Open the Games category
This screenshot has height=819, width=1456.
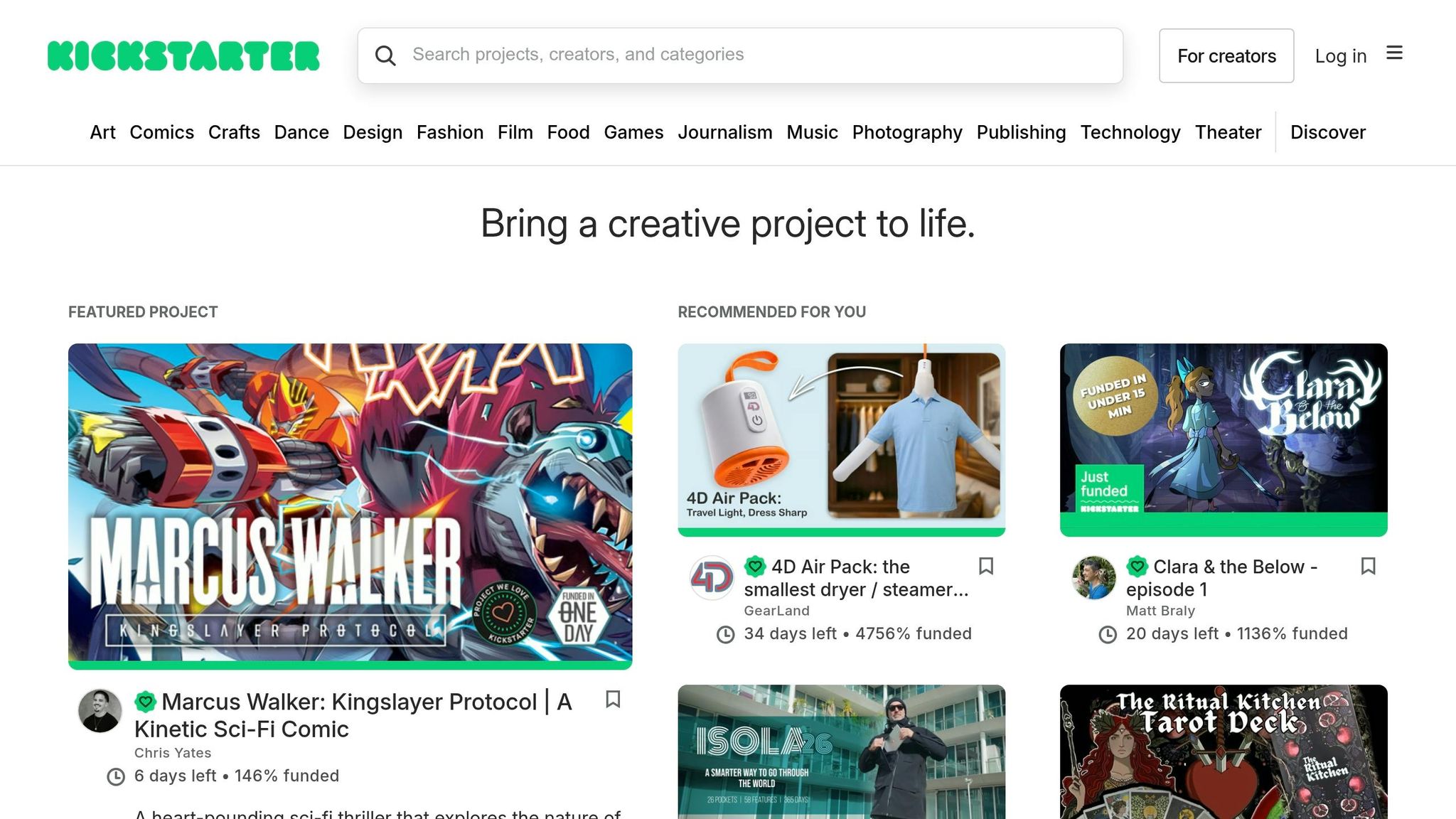click(x=633, y=132)
